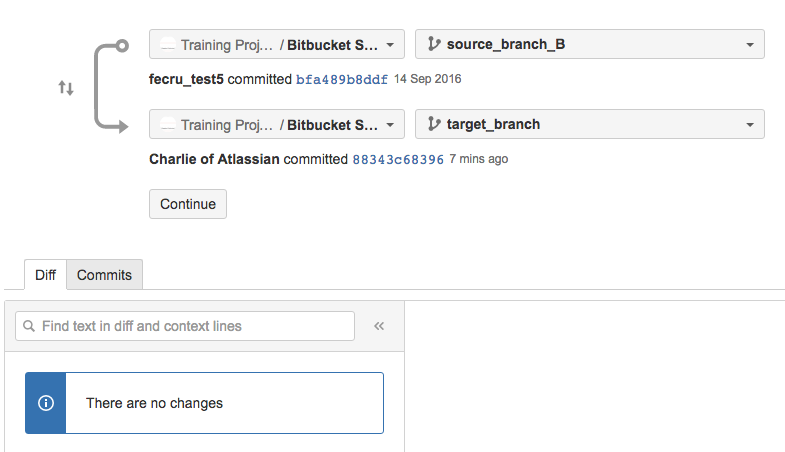
Task: Click the 'There are no changes' message
Action: click(155, 403)
